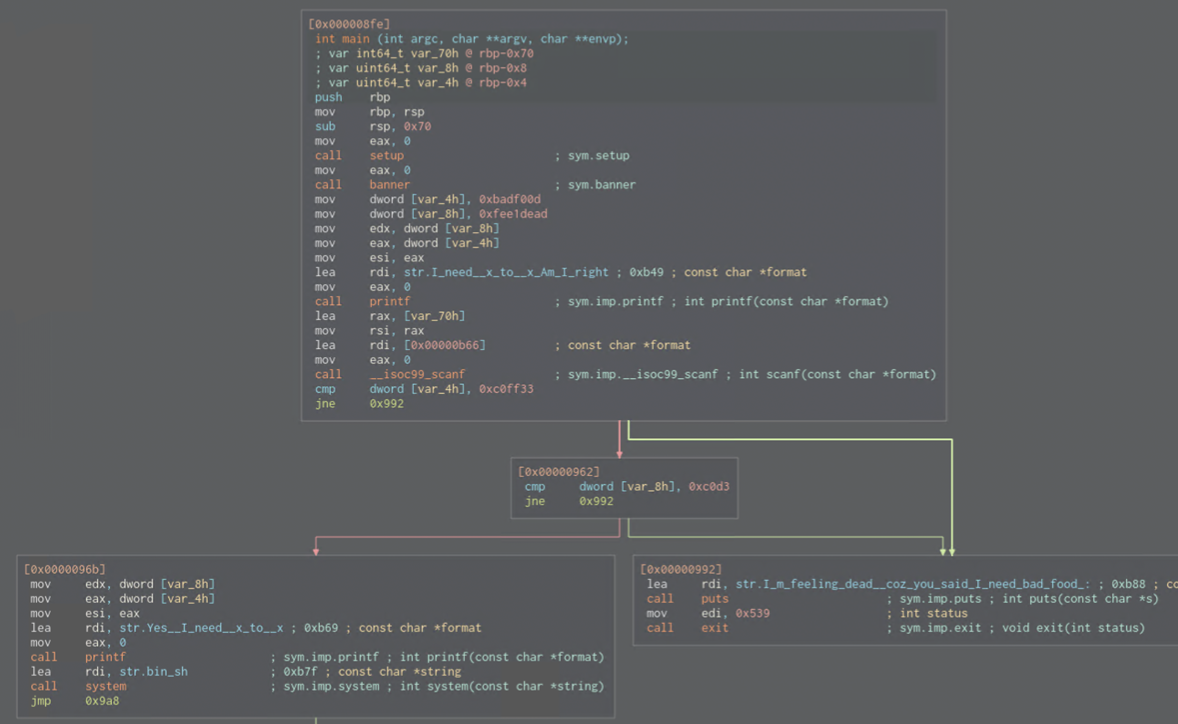Click the [0x00000992] block header
Viewport: 1178px width, 724px height.
[x=681, y=569]
